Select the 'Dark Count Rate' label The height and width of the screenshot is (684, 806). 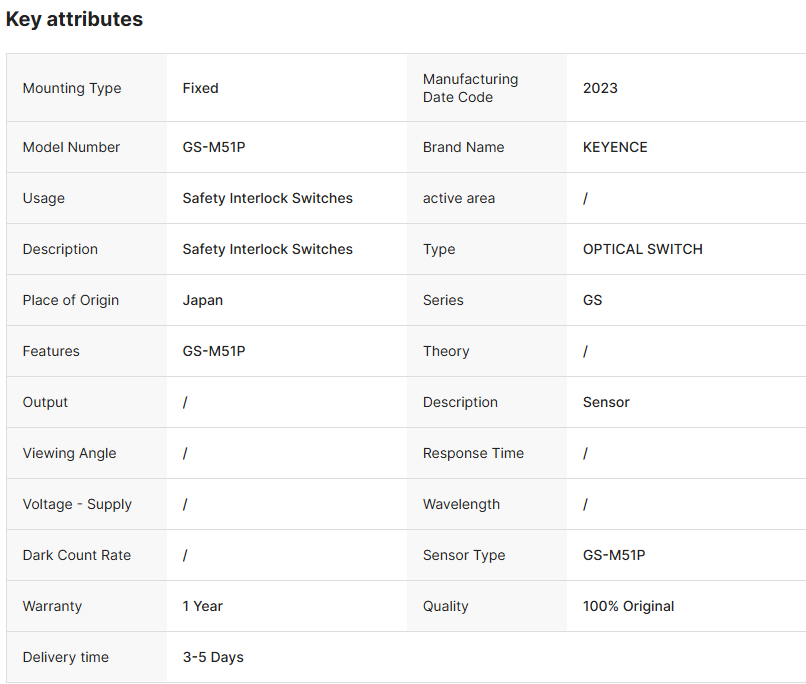(77, 555)
